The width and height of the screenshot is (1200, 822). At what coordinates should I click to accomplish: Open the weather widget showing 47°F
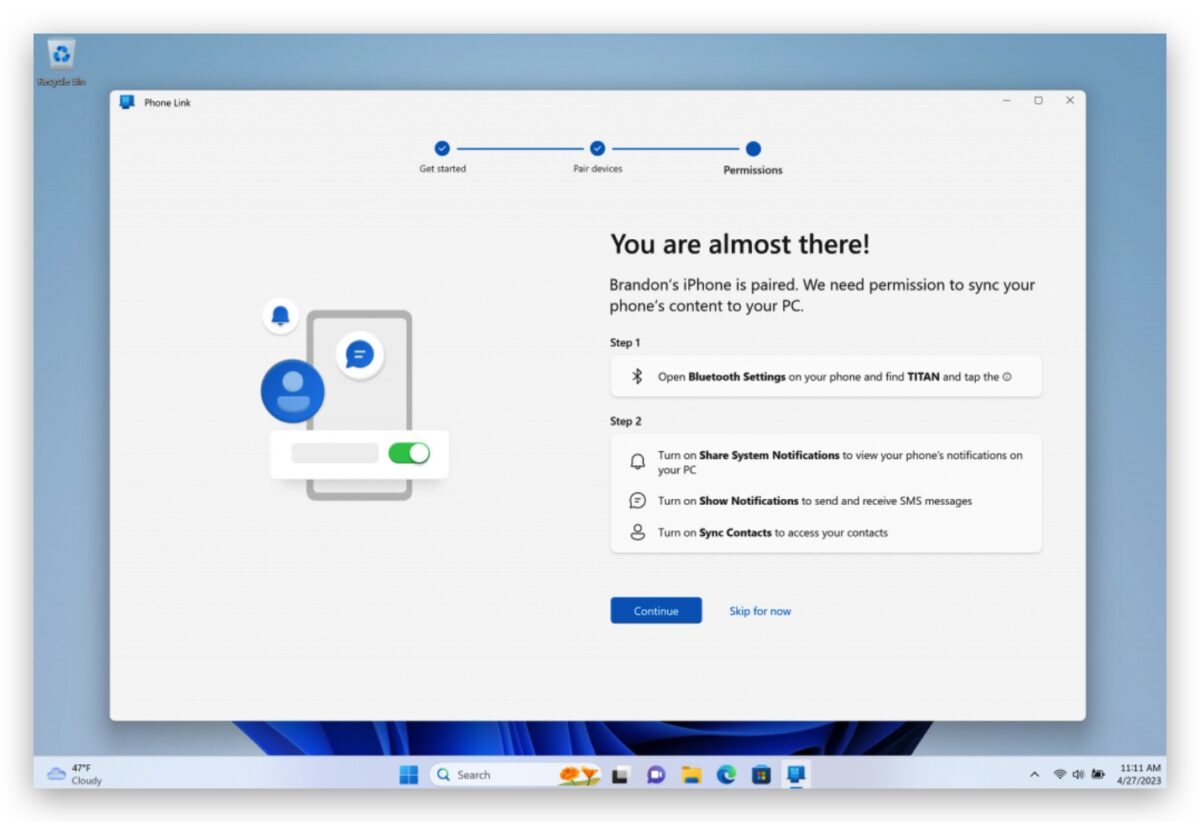point(75,774)
